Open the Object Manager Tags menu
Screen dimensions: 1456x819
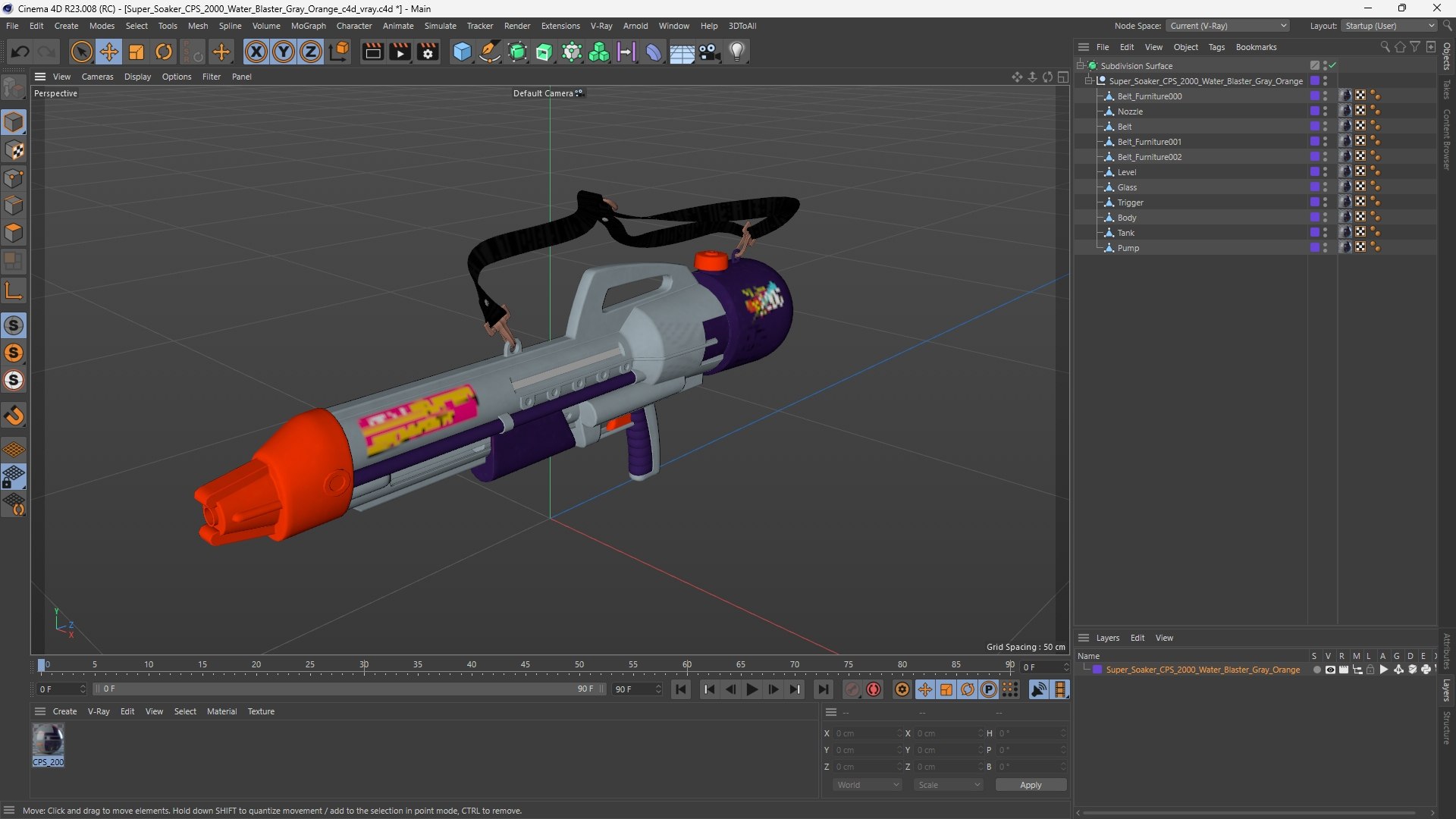click(x=1216, y=47)
